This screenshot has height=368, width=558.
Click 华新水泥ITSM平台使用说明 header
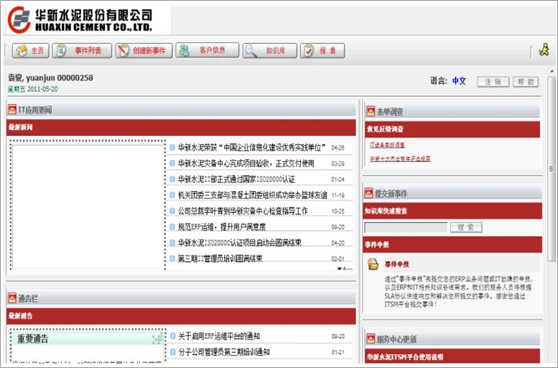click(x=452, y=356)
